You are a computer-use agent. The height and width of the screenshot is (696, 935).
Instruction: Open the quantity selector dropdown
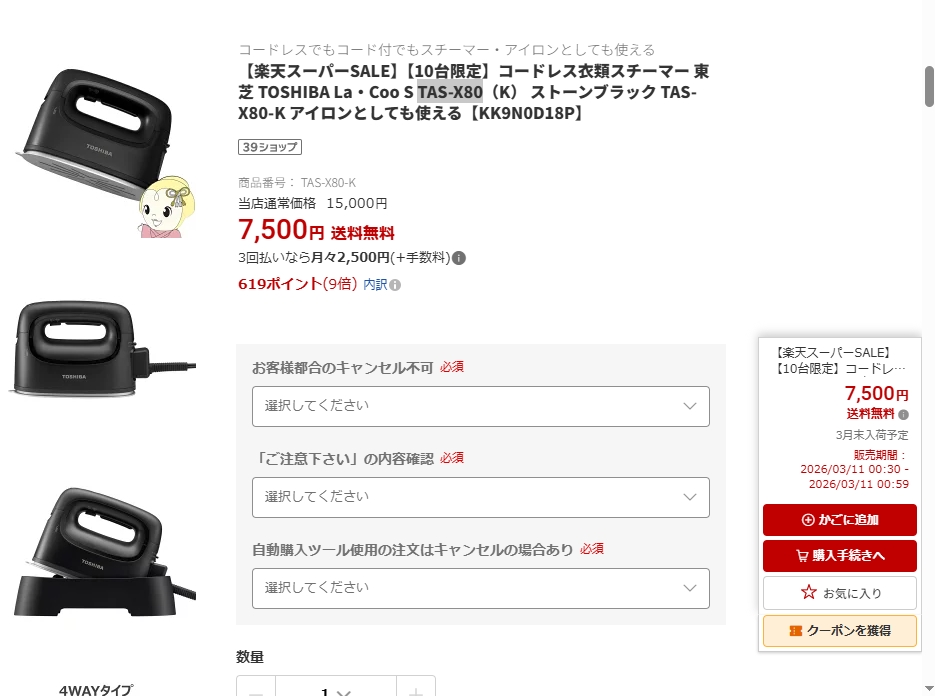(336, 689)
